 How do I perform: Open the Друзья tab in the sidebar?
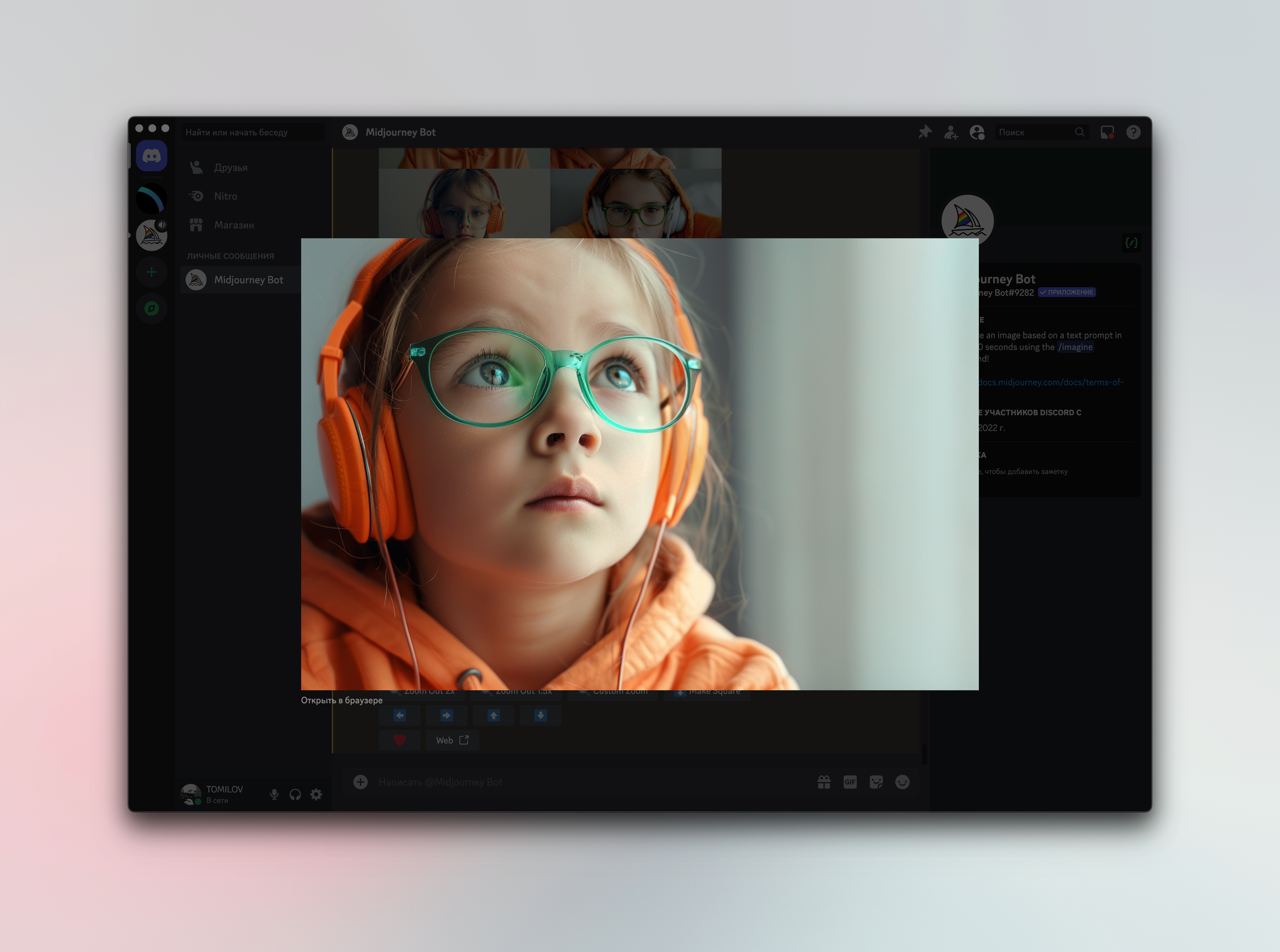pyautogui.click(x=253, y=167)
